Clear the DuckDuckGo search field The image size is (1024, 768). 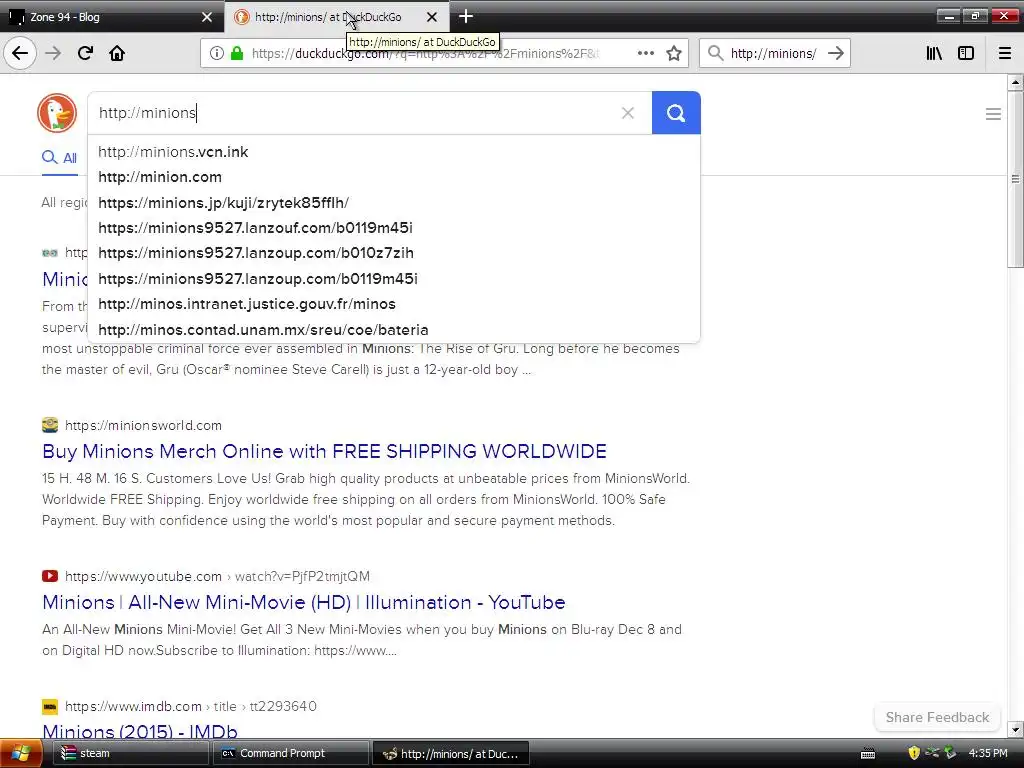[628, 113]
